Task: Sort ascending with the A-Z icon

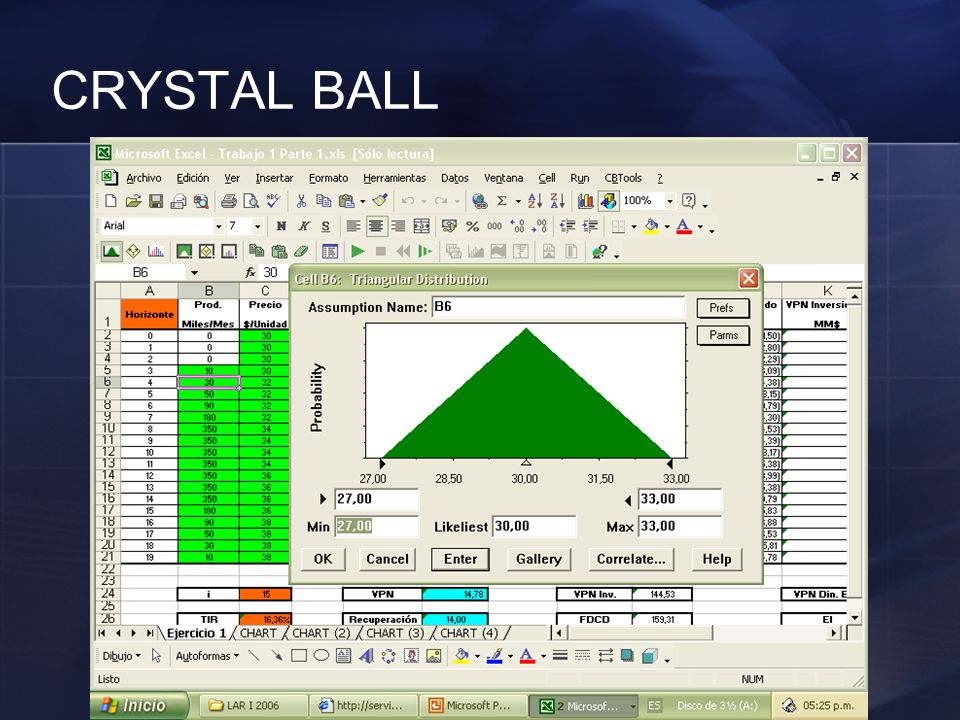Action: pos(534,201)
